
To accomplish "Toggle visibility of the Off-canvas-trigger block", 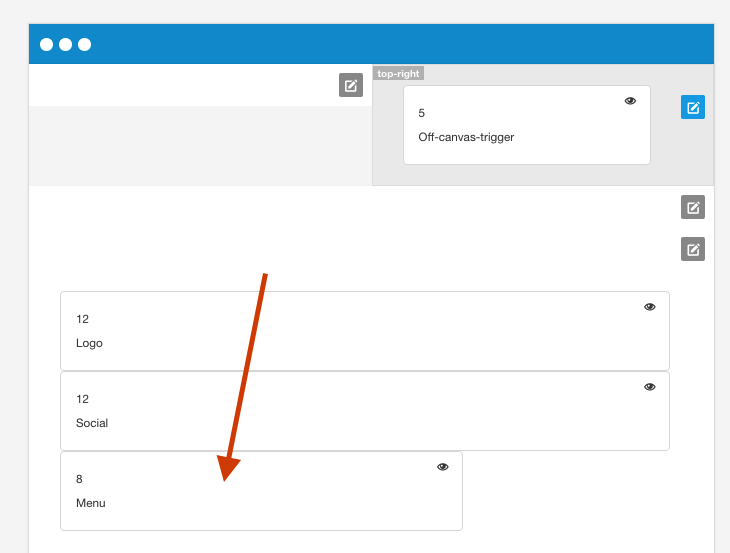I will [630, 101].
